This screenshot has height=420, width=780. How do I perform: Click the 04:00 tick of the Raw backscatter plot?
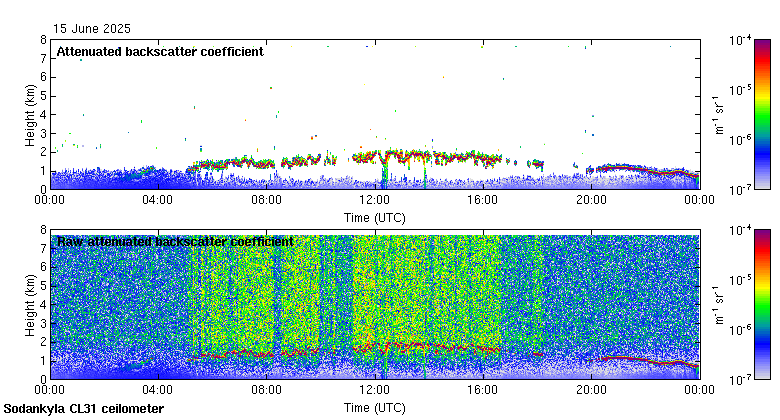click(158, 390)
